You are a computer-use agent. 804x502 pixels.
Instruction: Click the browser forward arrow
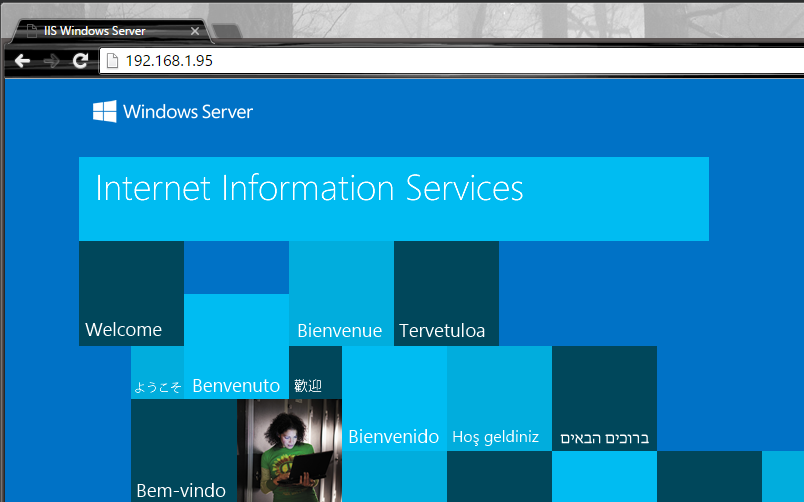click(51, 62)
